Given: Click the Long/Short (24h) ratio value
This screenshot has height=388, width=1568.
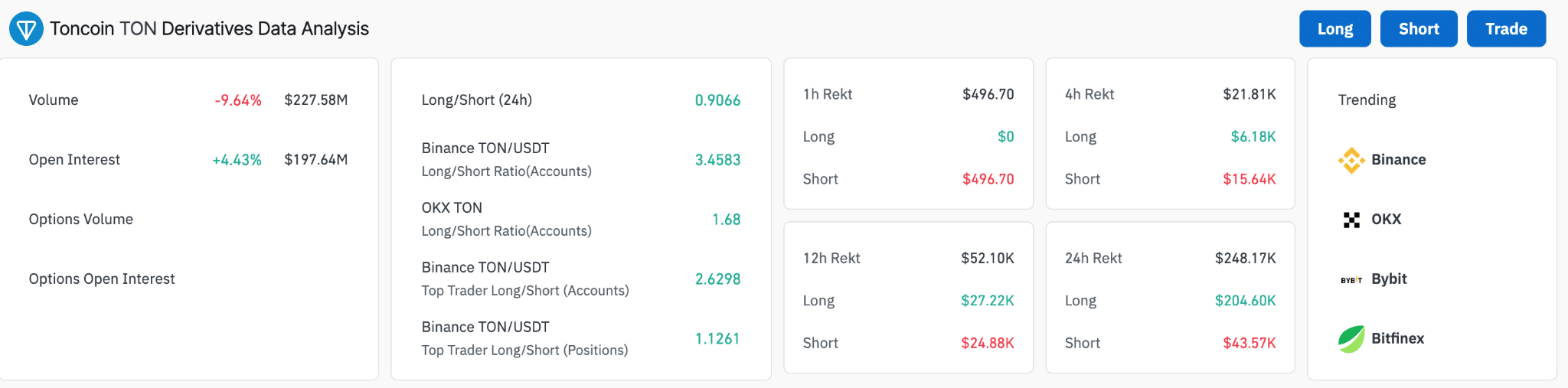Looking at the screenshot, I should click(x=717, y=100).
